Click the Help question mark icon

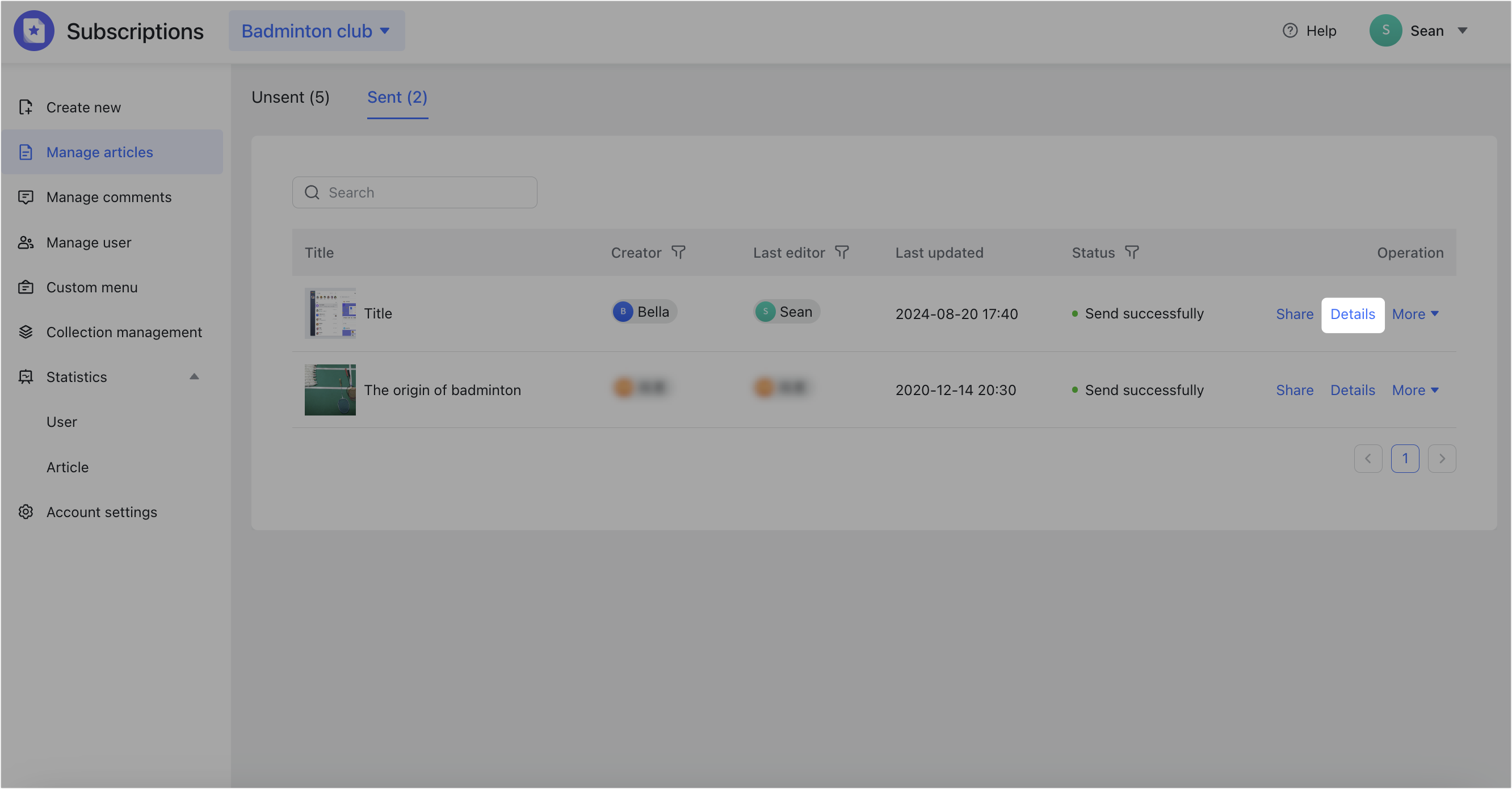pos(1290,31)
